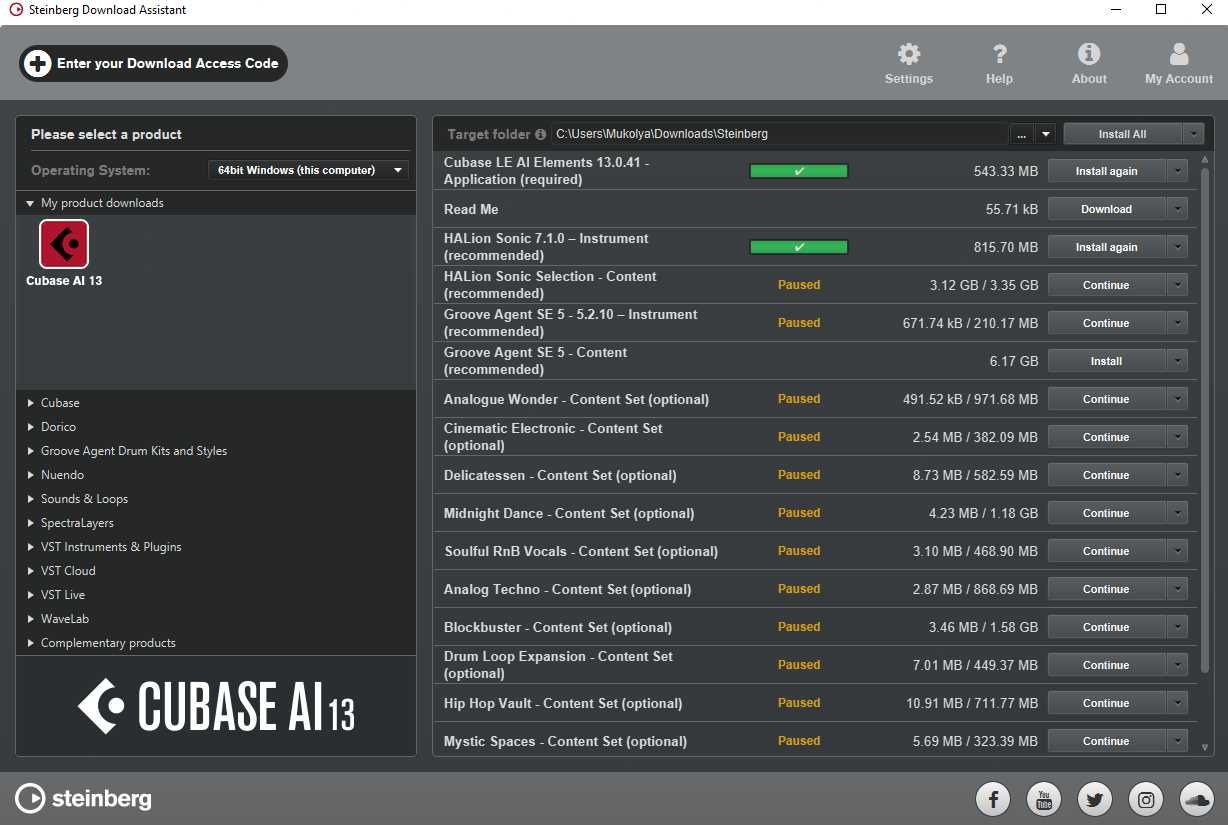Open dropdown arrow next to Read Me Download
The image size is (1228, 825).
click(1177, 209)
